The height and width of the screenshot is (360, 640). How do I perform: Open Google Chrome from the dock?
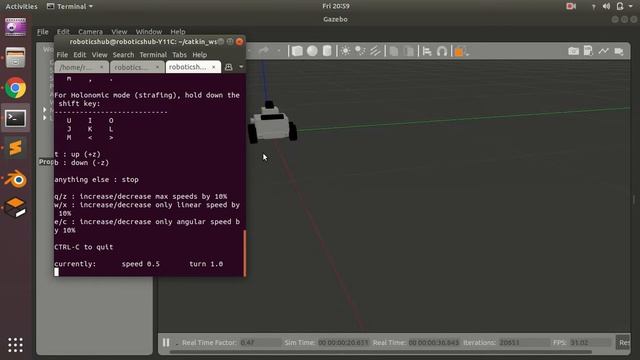16,88
